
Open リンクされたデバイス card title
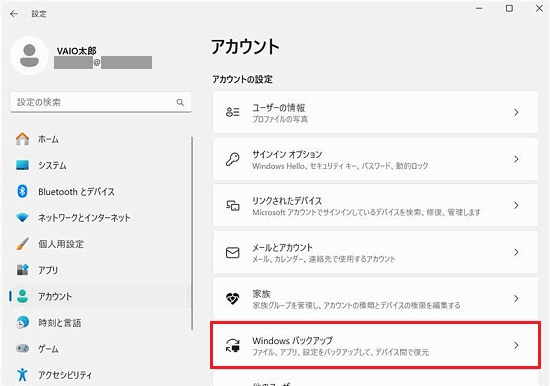tap(287, 201)
